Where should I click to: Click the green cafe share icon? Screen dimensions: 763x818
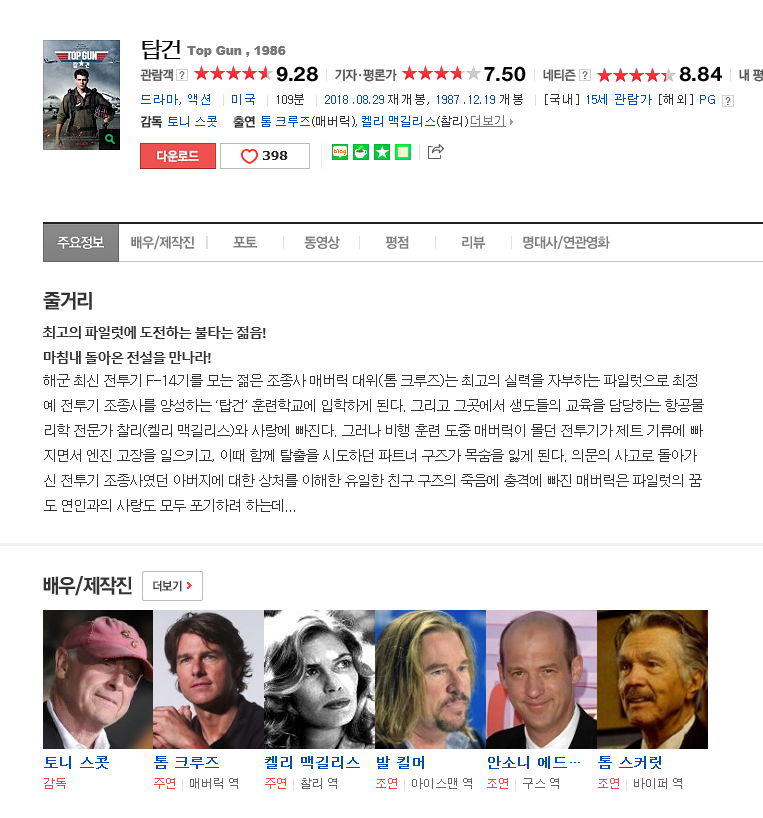[361, 152]
